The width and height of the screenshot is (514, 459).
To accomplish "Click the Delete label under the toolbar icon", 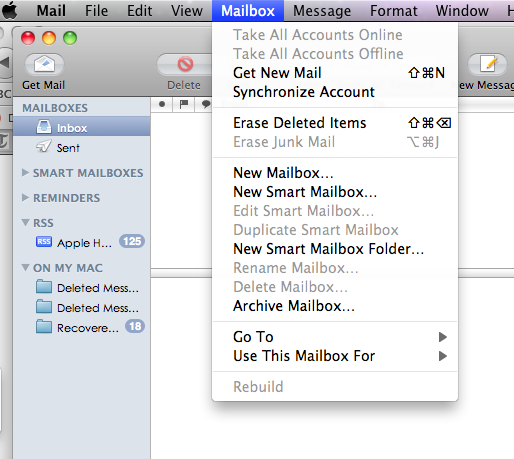I will coord(184,85).
